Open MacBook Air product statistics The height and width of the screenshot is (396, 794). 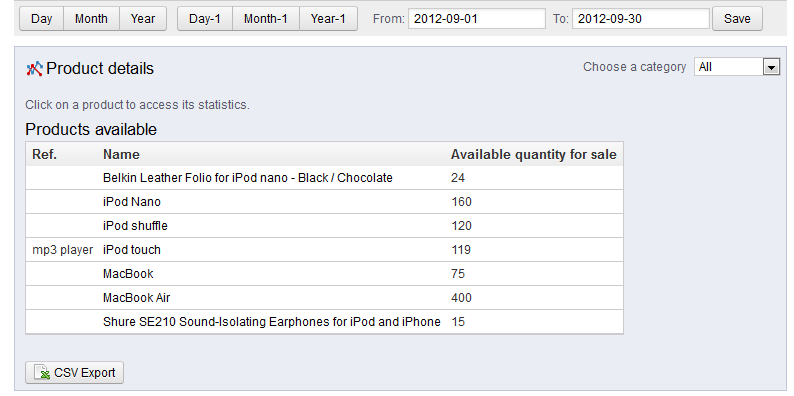pos(137,297)
